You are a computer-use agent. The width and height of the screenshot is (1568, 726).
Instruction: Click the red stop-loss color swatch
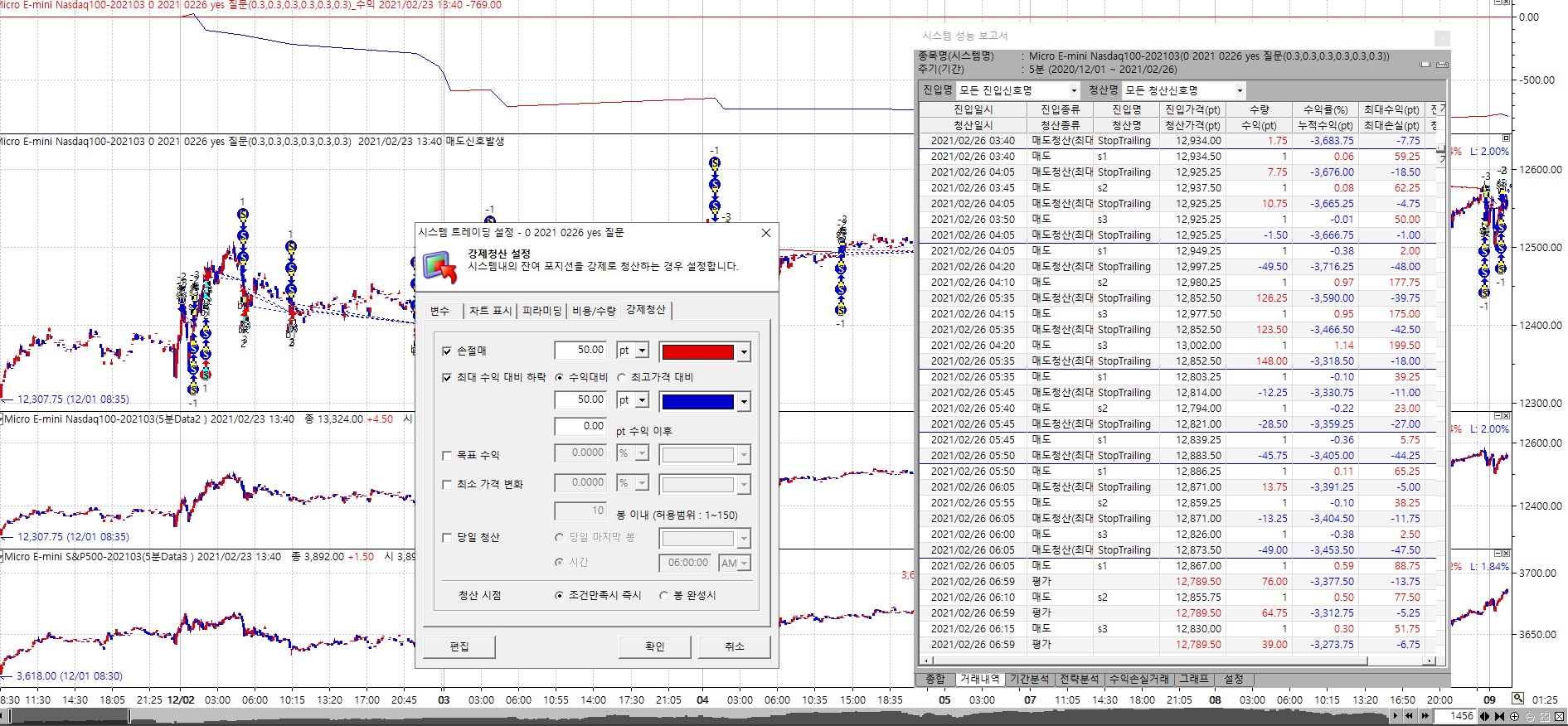pos(697,352)
